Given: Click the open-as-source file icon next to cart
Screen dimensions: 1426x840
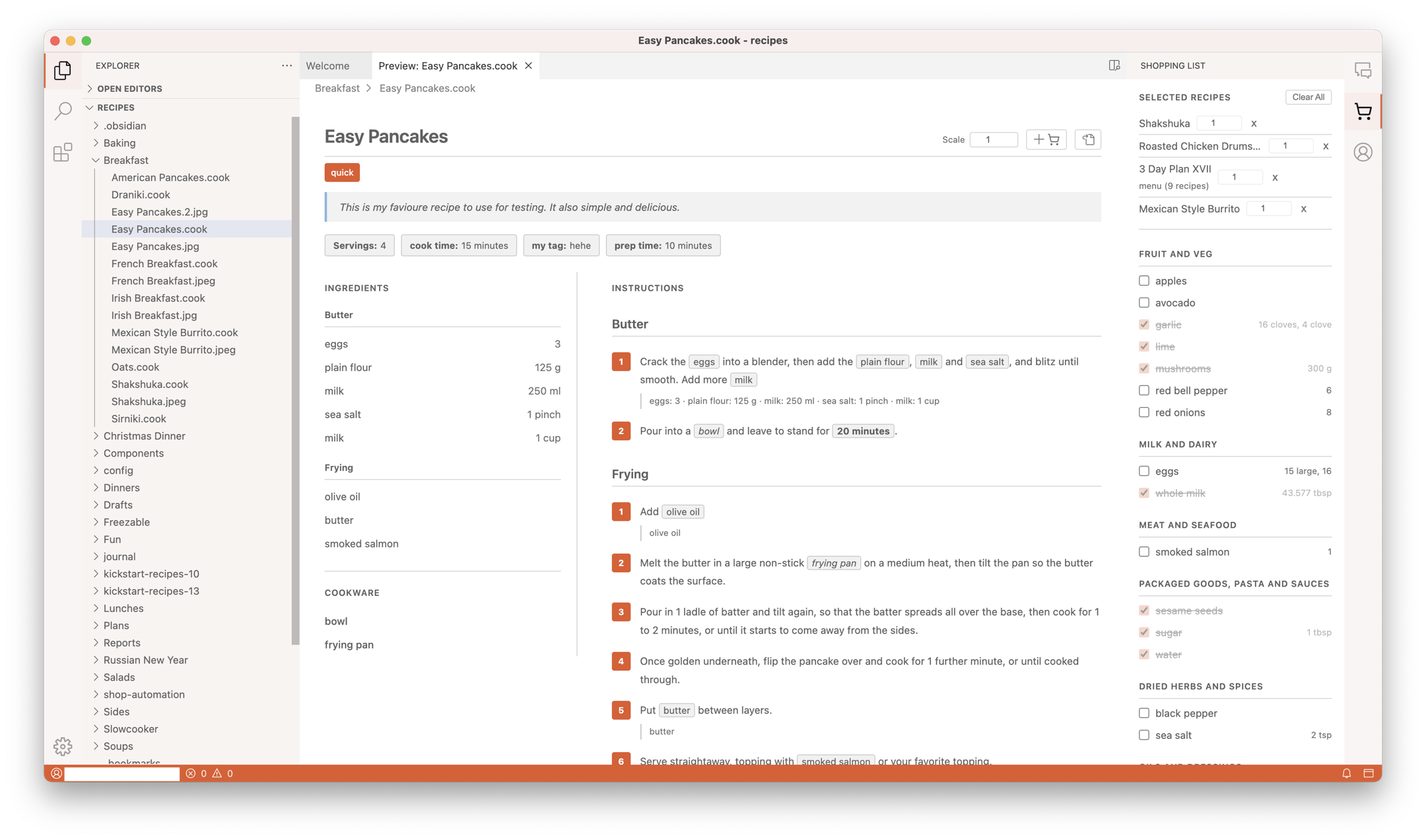Looking at the screenshot, I should tap(1088, 139).
